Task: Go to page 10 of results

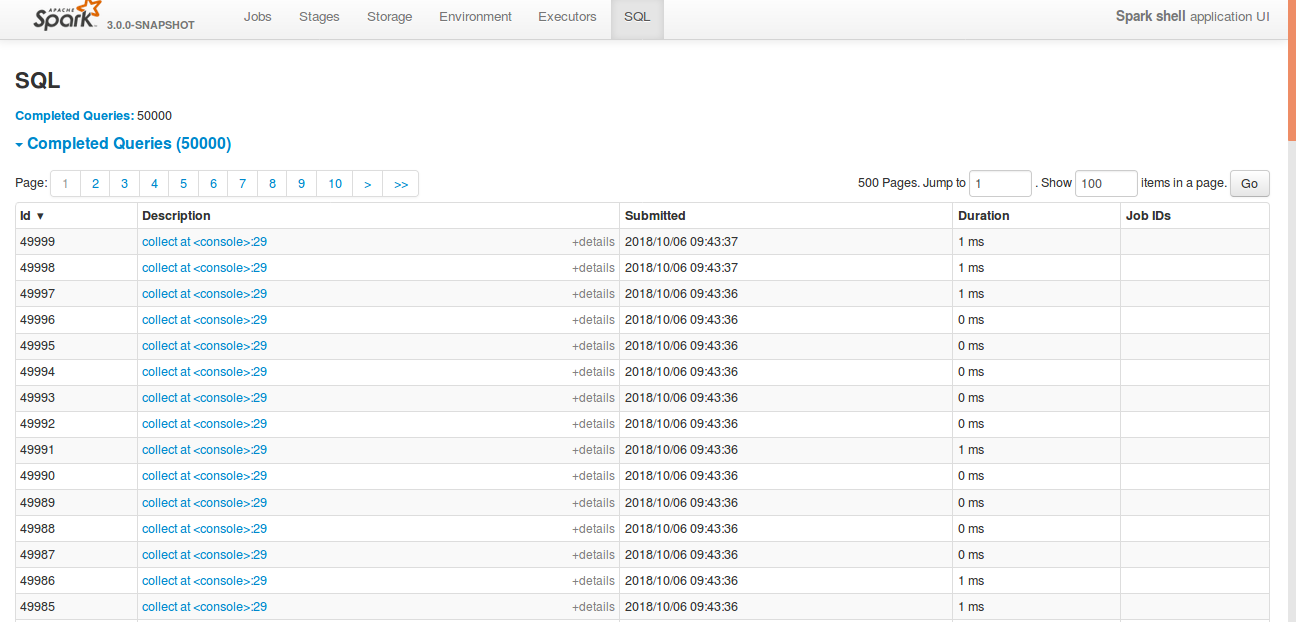Action: coord(335,184)
